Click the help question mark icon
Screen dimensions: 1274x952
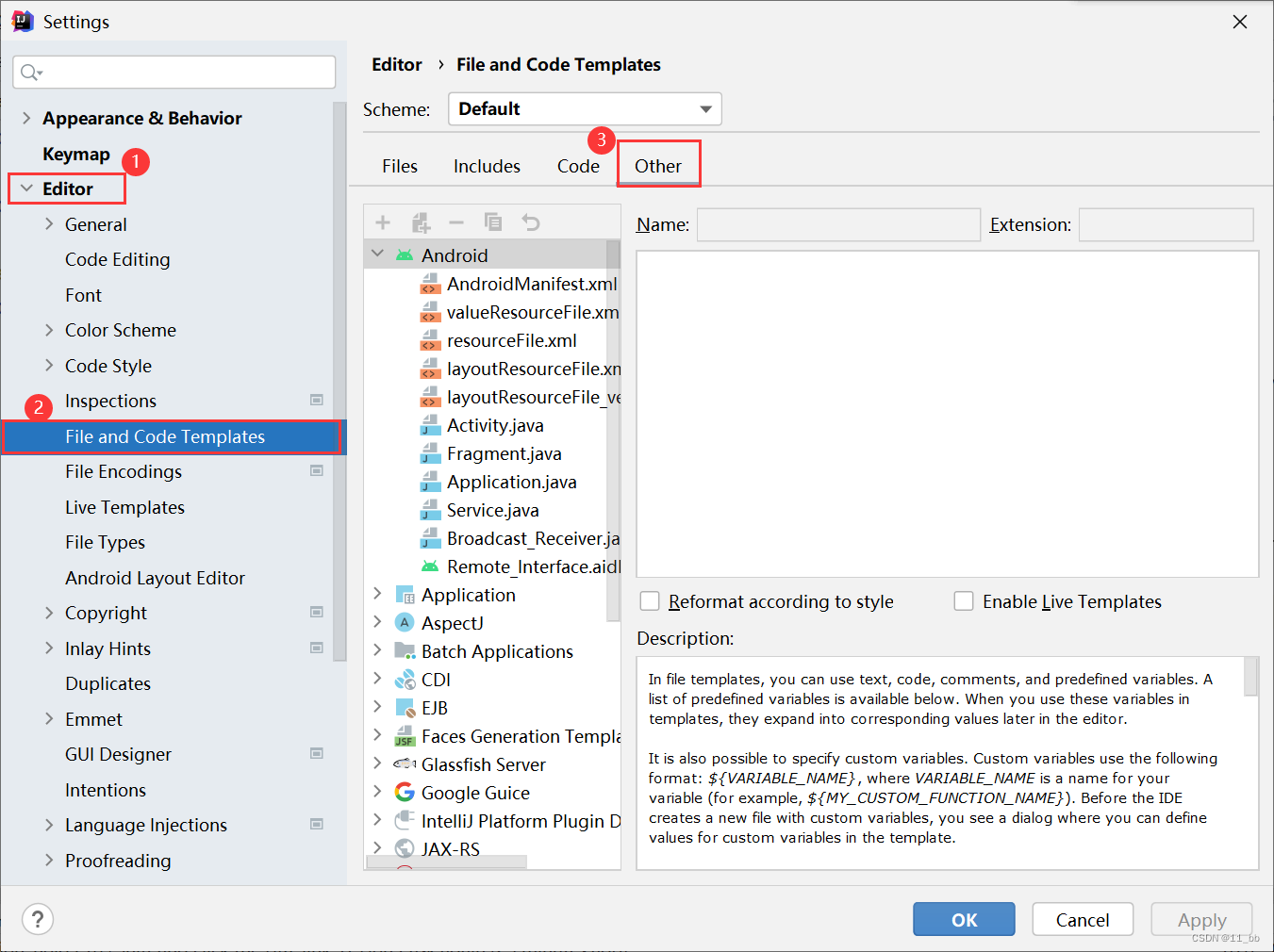click(x=38, y=919)
